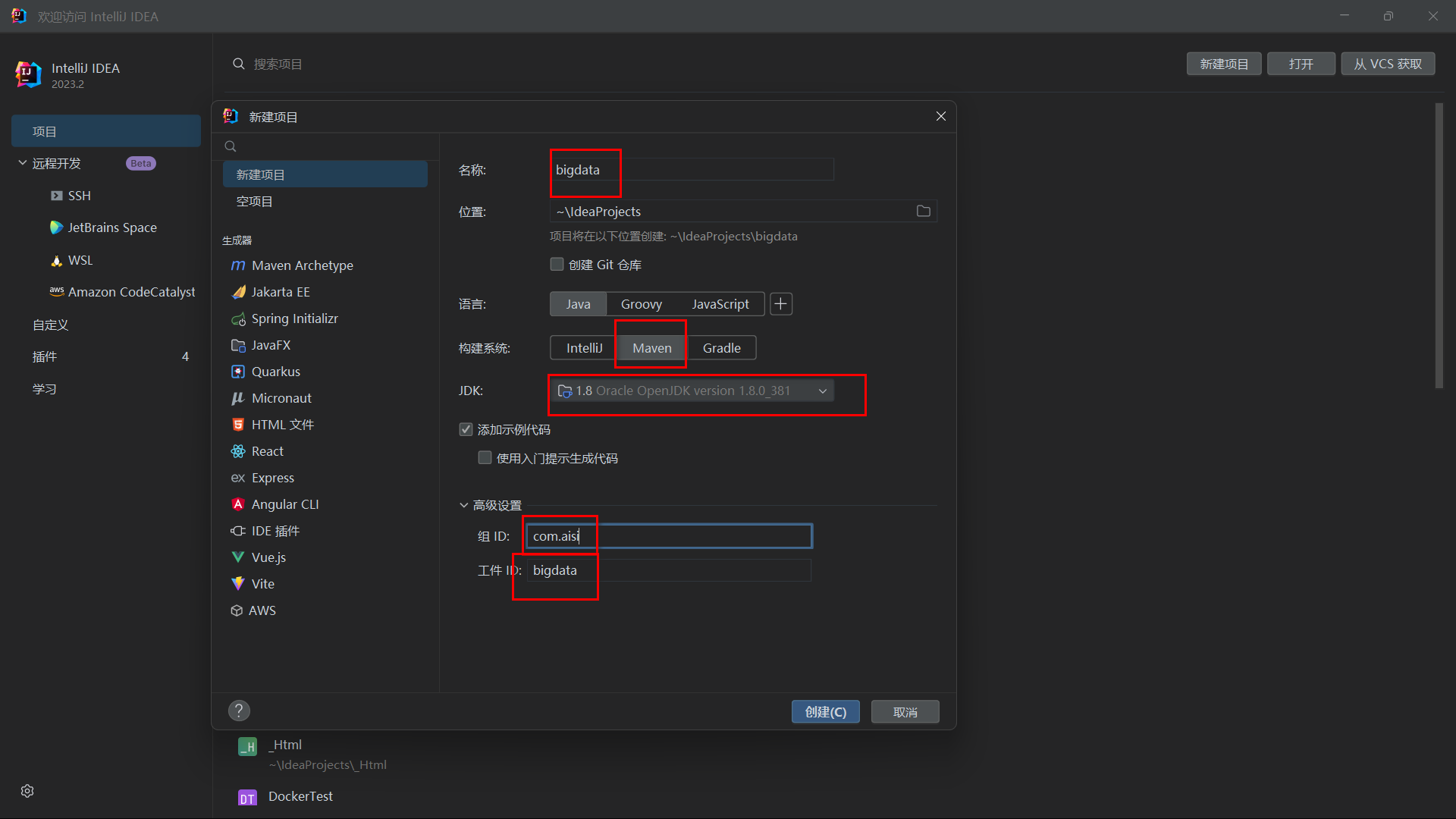This screenshot has width=1456, height=819.
Task: Open the JDK version dropdown
Action: 822,391
